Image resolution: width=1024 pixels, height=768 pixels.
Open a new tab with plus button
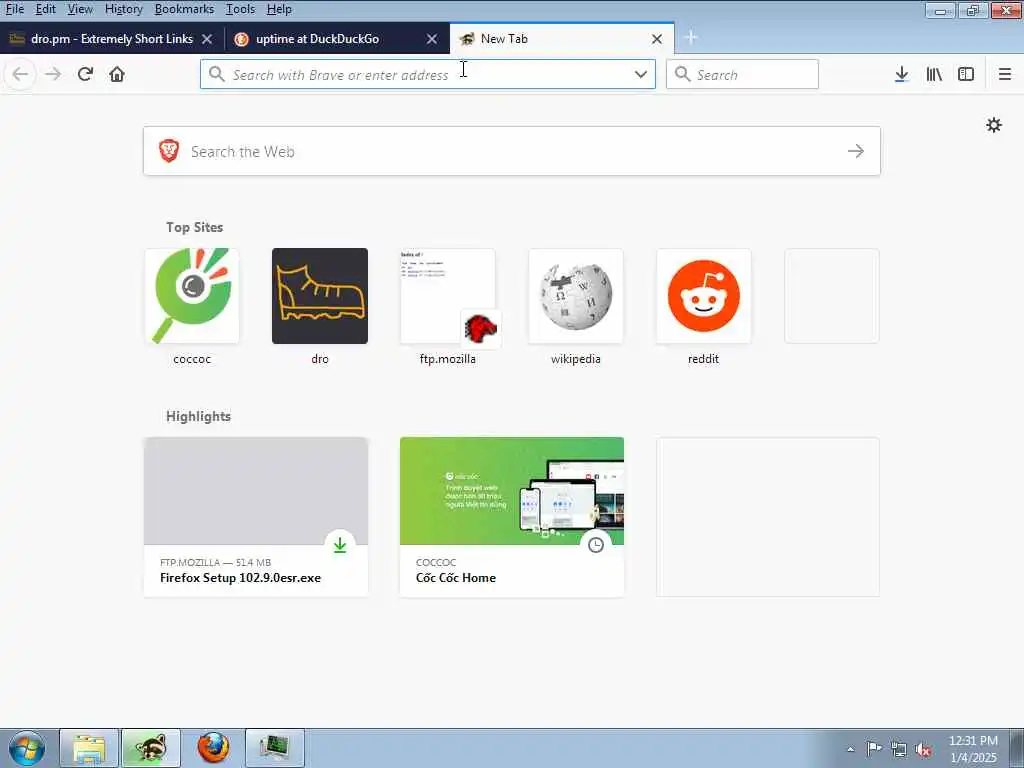(x=691, y=38)
